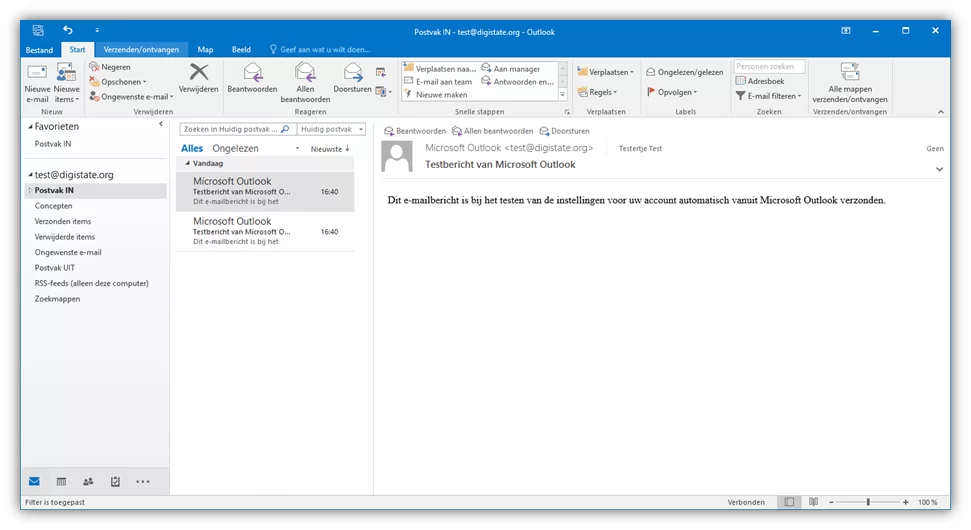The height and width of the screenshot is (530, 971).
Task: Switch to the Verzenden/ontvangen tab
Action: click(141, 50)
